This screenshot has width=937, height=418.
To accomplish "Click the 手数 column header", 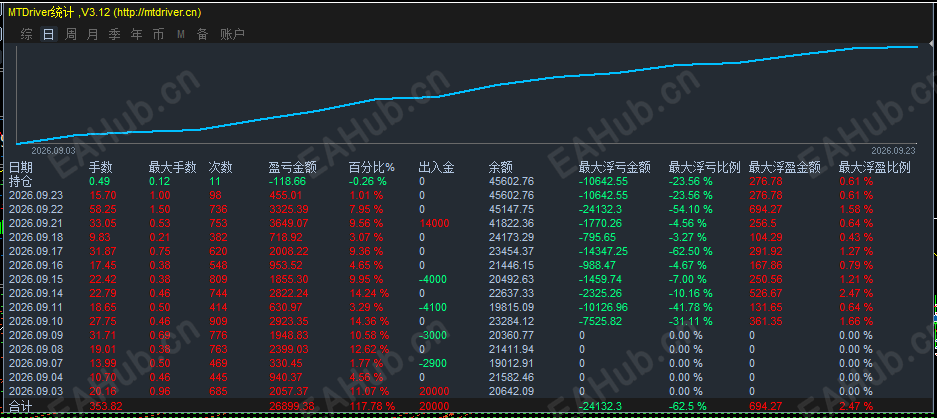I will [101, 167].
